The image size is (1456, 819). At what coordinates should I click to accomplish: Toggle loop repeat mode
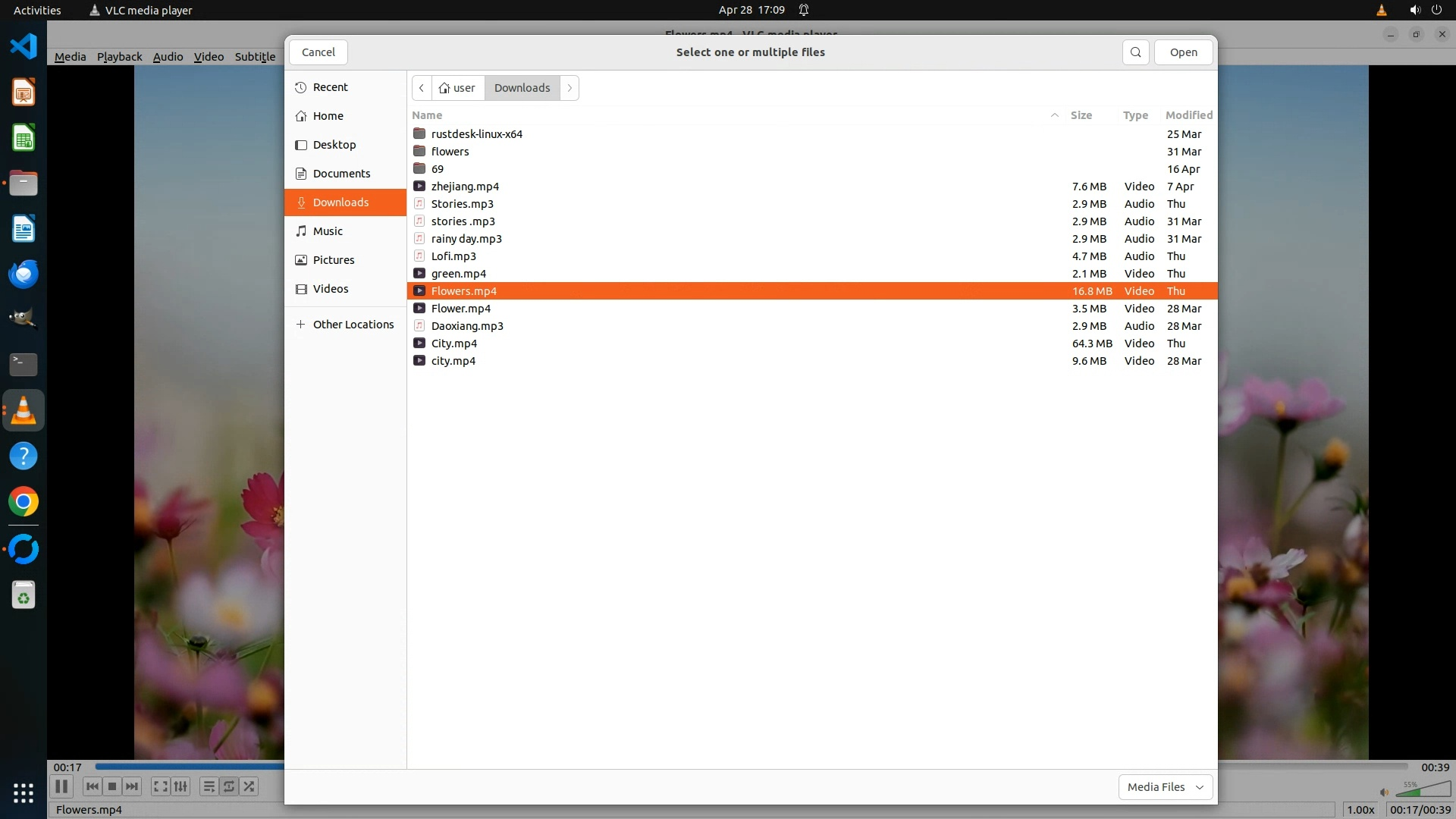tap(228, 786)
